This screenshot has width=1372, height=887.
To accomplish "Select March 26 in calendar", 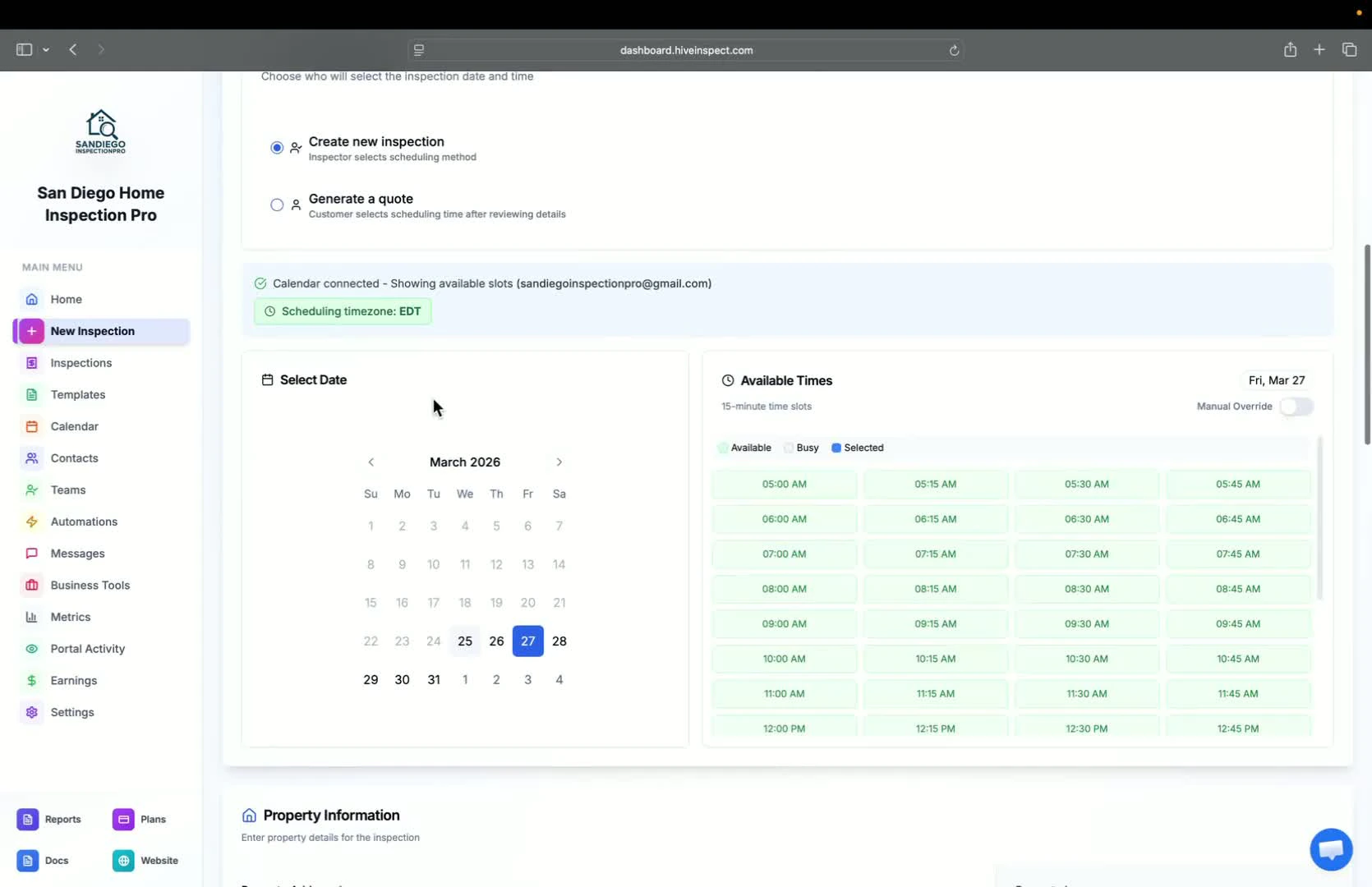I will point(496,641).
